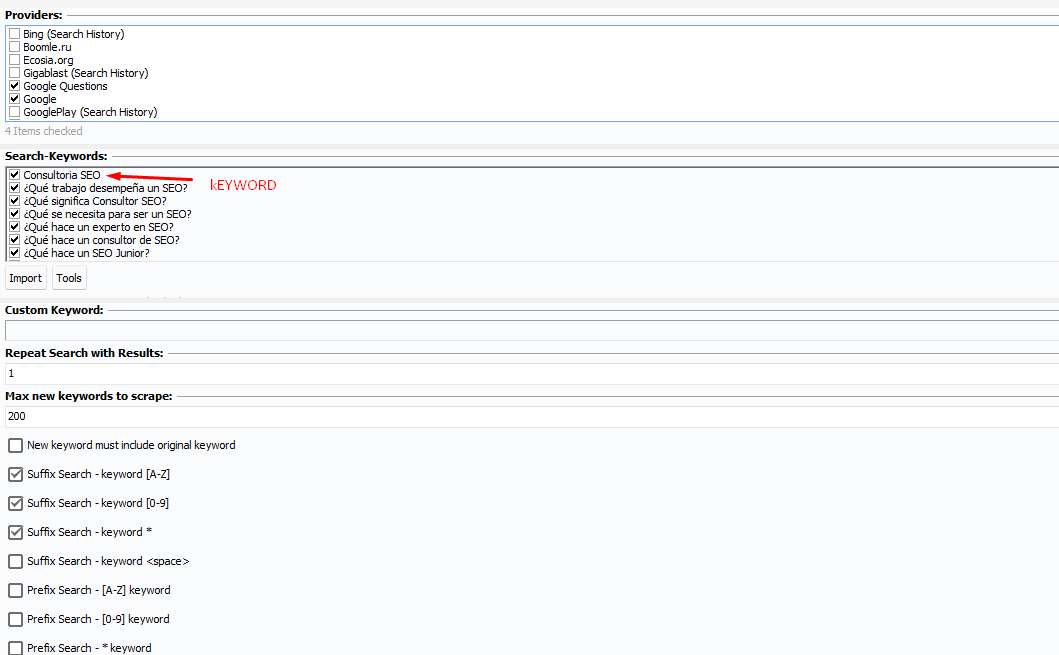Enable 'New keyword must include original keyword'

16,446
